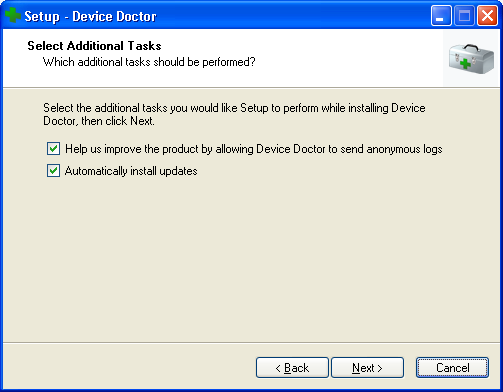This screenshot has width=503, height=392.
Task: Click the toolbox icon in header
Action: click(471, 59)
